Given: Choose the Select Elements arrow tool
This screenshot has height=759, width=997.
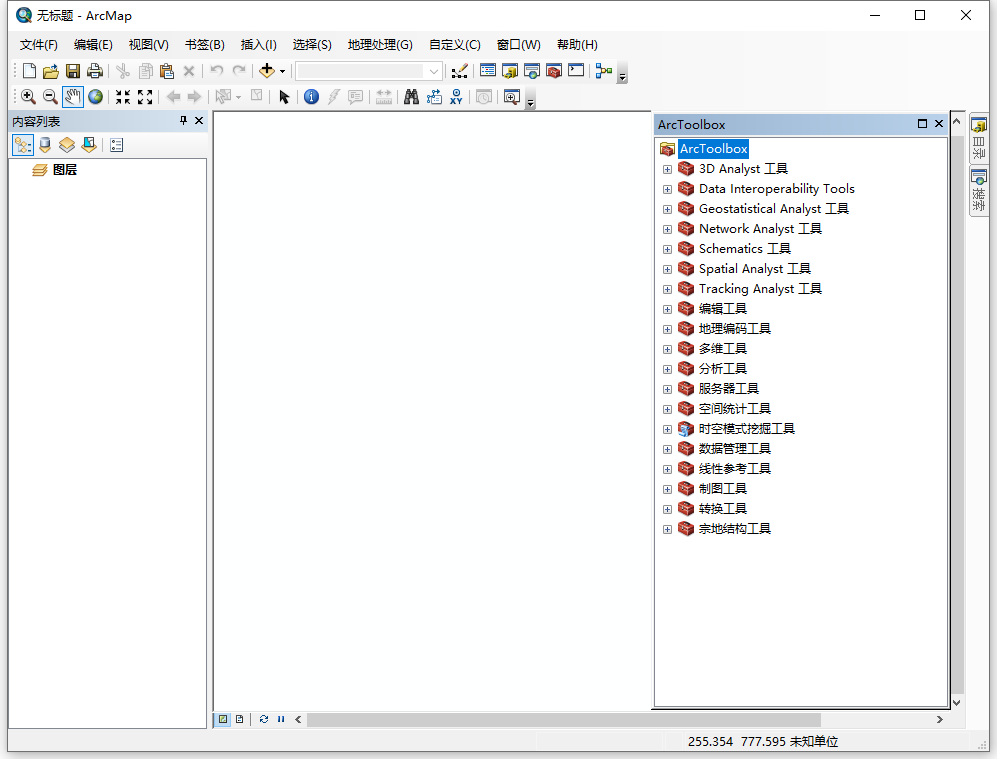Looking at the screenshot, I should click(284, 97).
